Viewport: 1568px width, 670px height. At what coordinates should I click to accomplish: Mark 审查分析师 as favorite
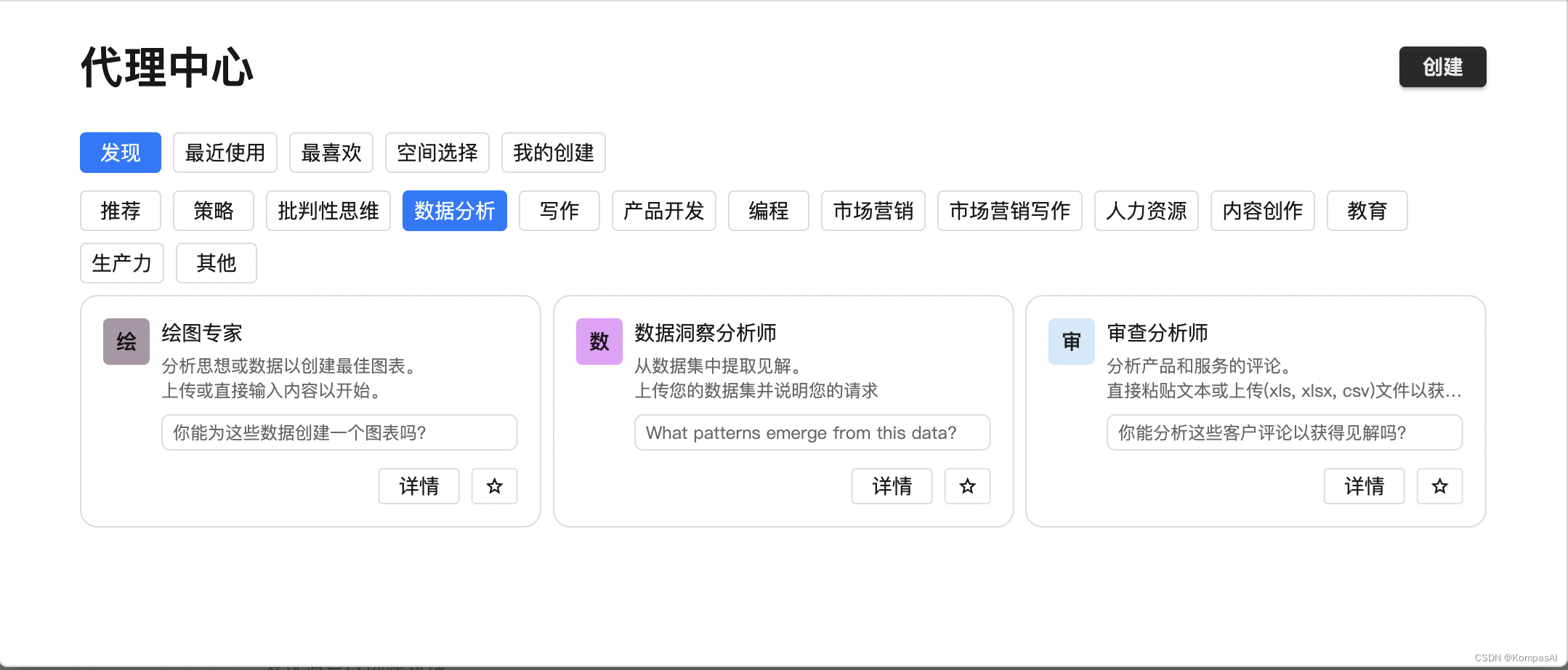(x=1439, y=486)
